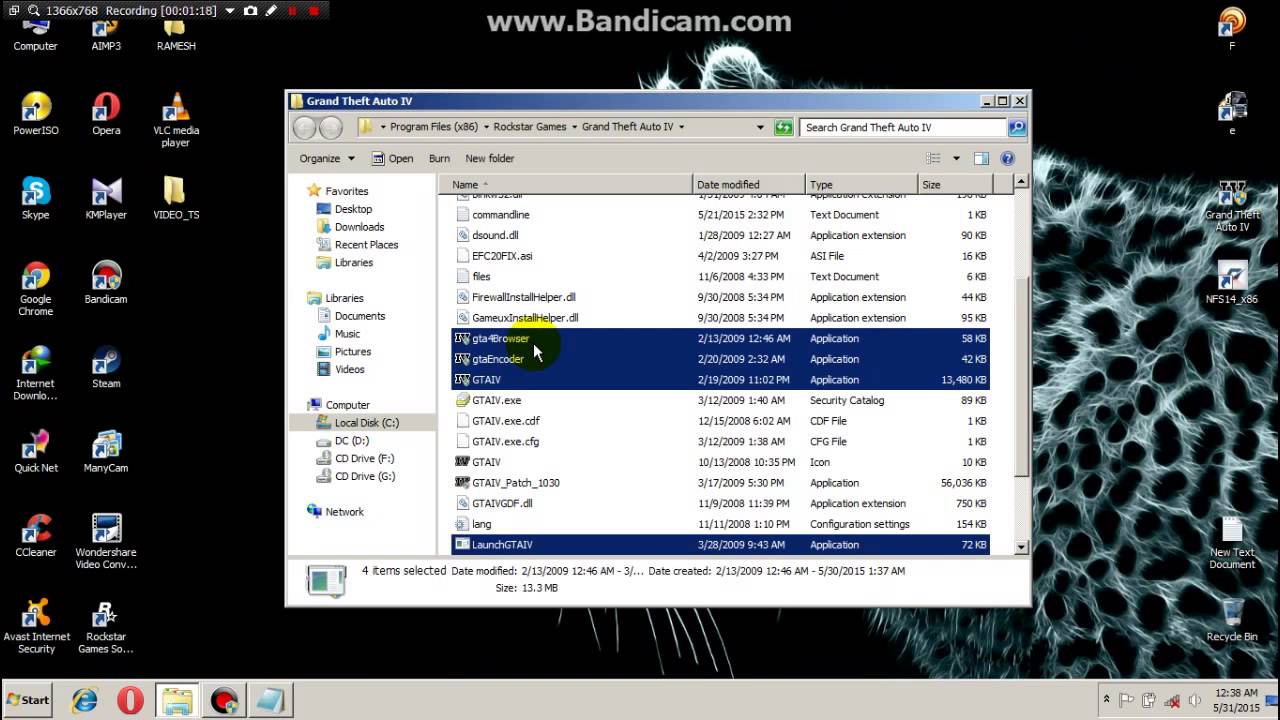
Task: Launch CCleaner desktop icon
Action: [x=36, y=535]
